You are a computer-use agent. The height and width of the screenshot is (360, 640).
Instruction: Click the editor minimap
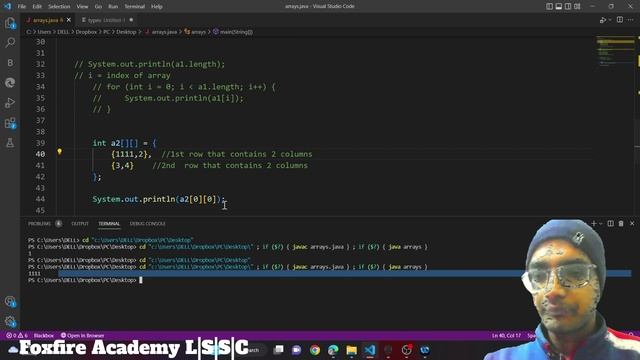[615, 51]
